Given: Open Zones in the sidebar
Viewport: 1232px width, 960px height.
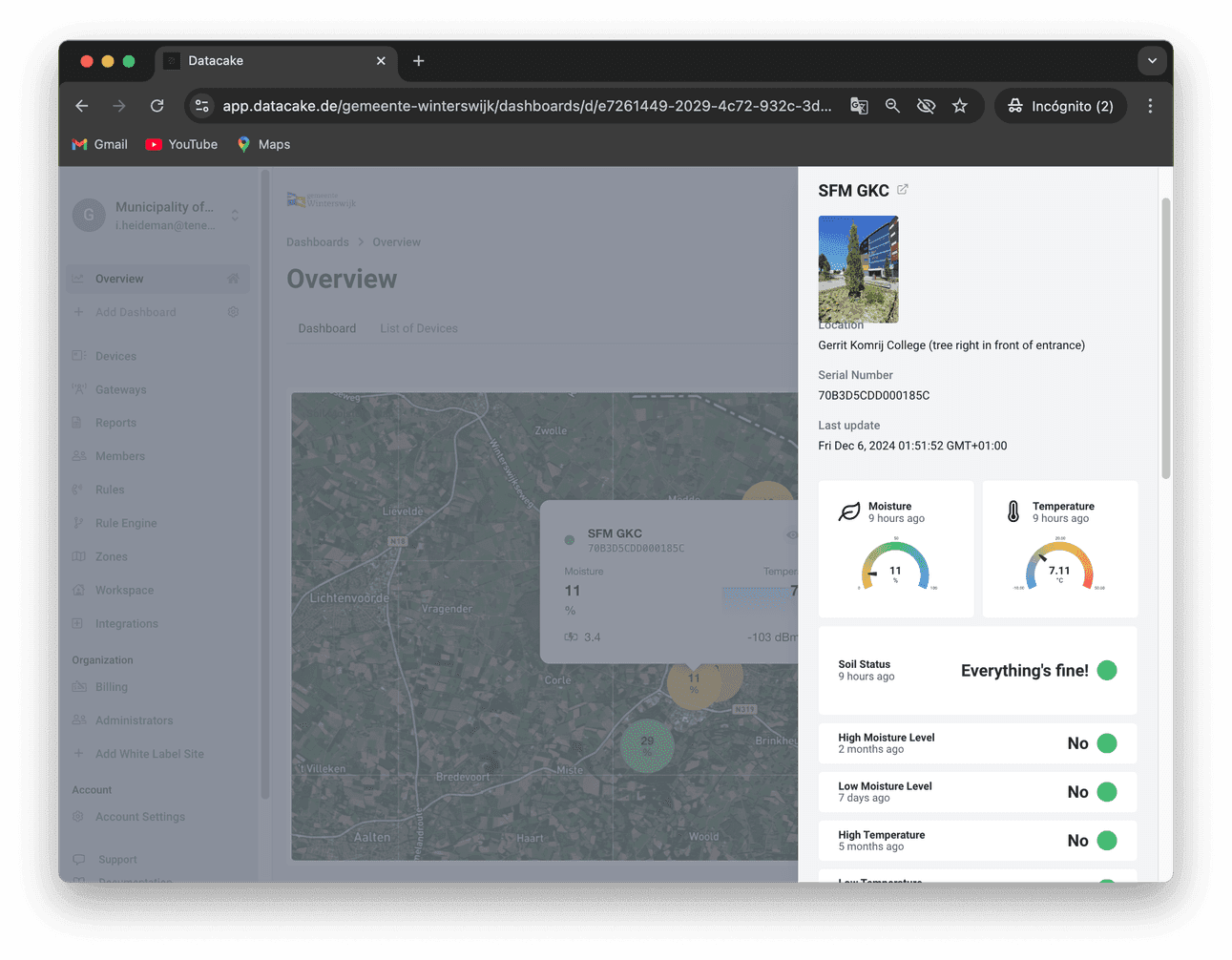Looking at the screenshot, I should pos(111,556).
